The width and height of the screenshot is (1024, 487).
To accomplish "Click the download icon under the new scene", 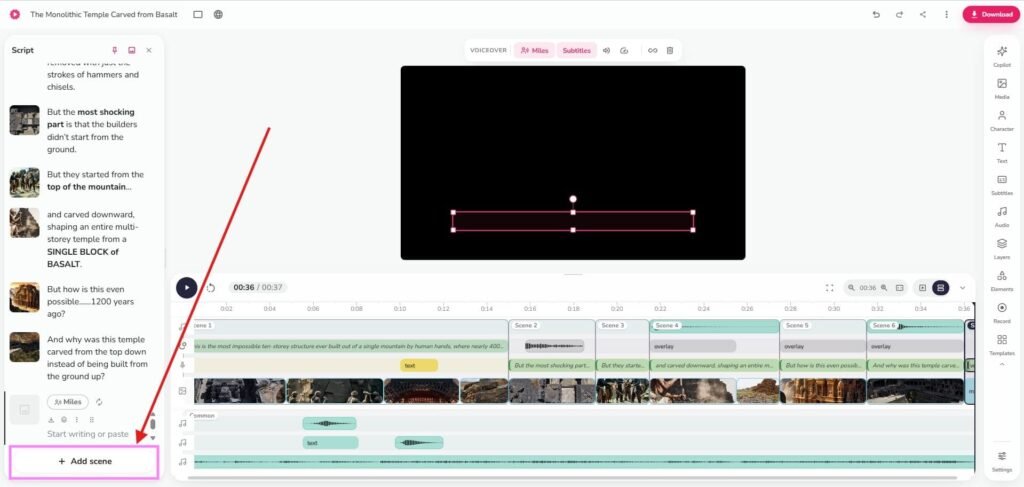I will point(51,420).
